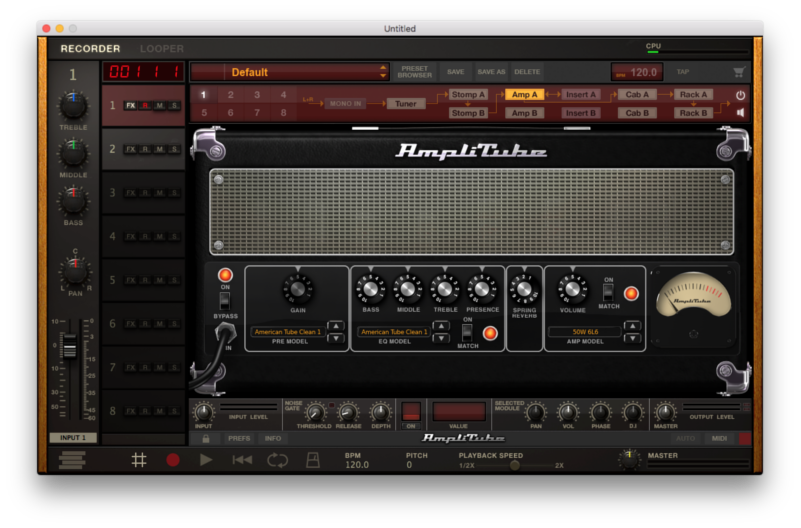This screenshot has width=801, height=528.
Task: Toggle the amp model MATCH switch
Action: coord(608,293)
